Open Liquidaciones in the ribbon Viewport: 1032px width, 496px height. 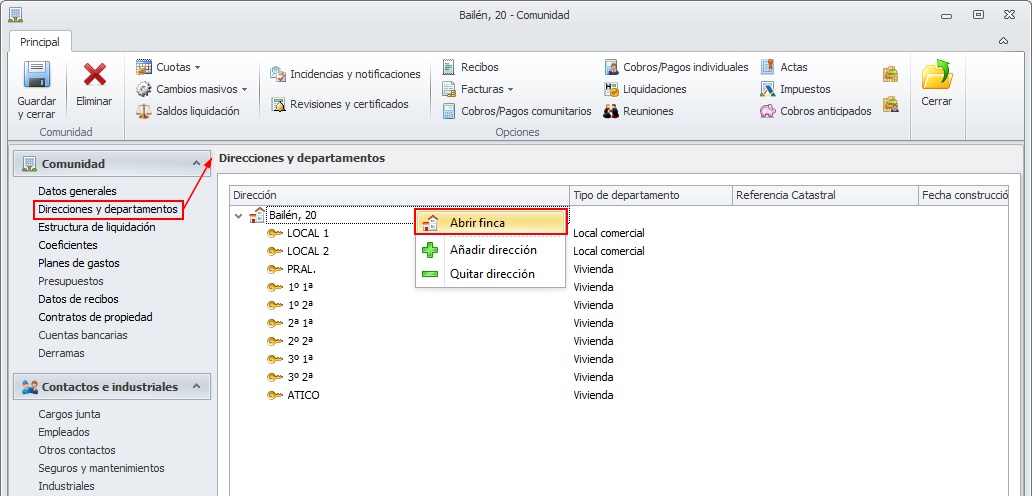(x=654, y=89)
